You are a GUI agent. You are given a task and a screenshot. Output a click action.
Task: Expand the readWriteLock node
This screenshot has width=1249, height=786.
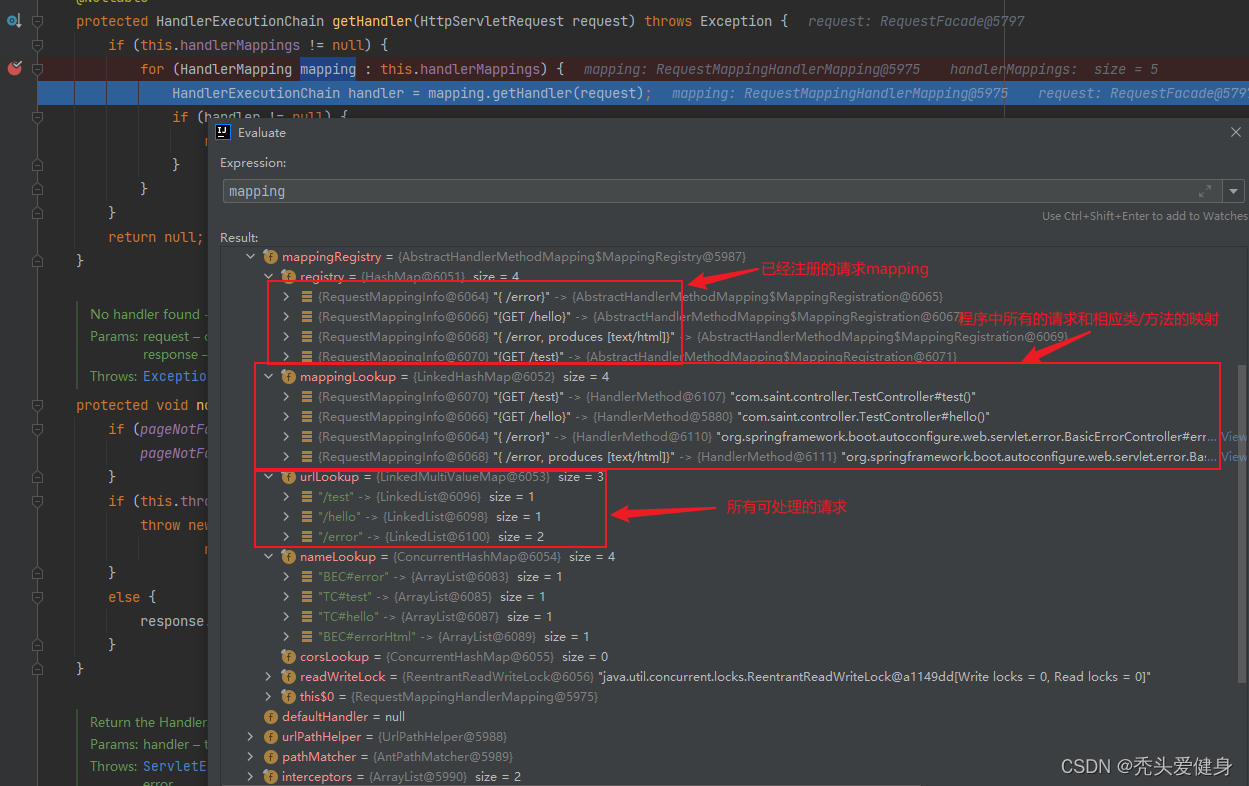point(268,677)
